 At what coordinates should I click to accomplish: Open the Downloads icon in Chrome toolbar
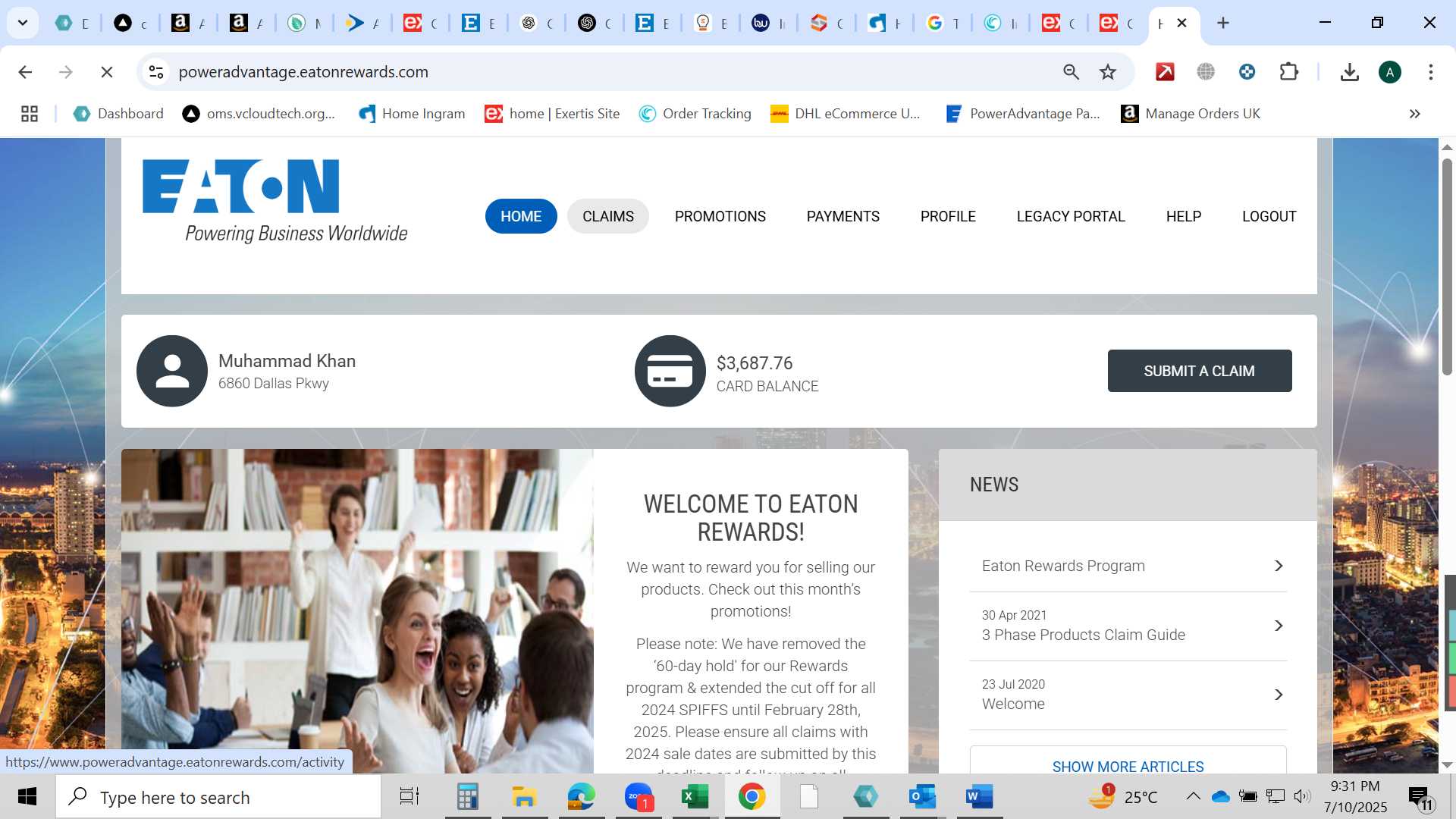click(x=1349, y=72)
